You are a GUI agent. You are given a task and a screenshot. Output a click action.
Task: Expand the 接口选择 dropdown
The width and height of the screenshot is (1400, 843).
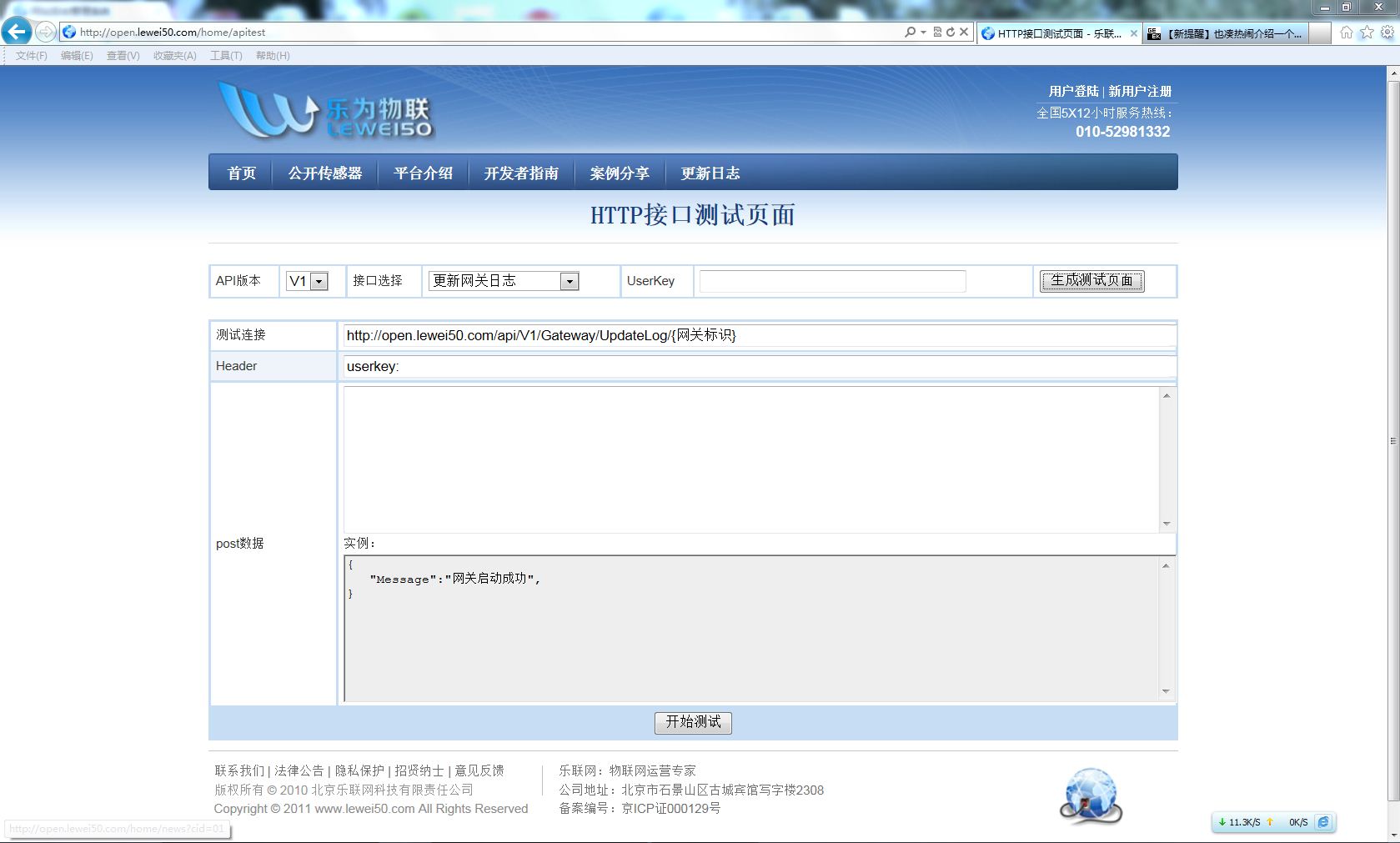(x=570, y=282)
